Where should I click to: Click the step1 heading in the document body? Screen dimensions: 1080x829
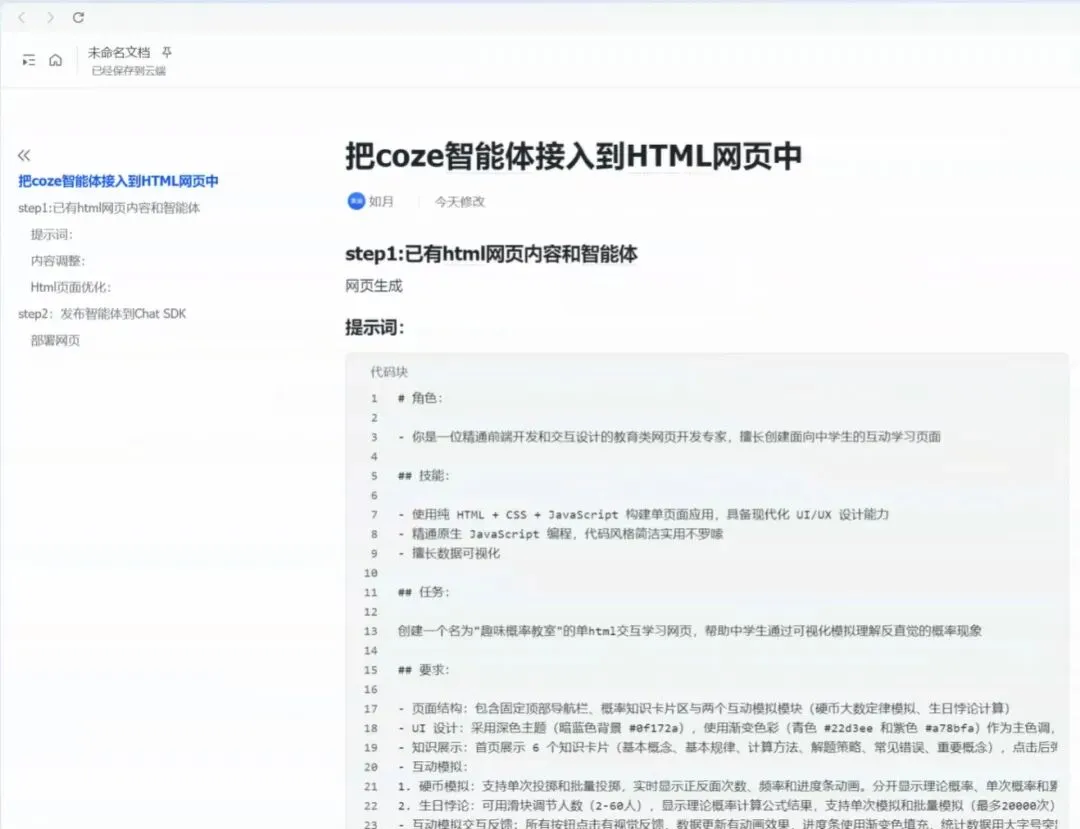tap(491, 254)
